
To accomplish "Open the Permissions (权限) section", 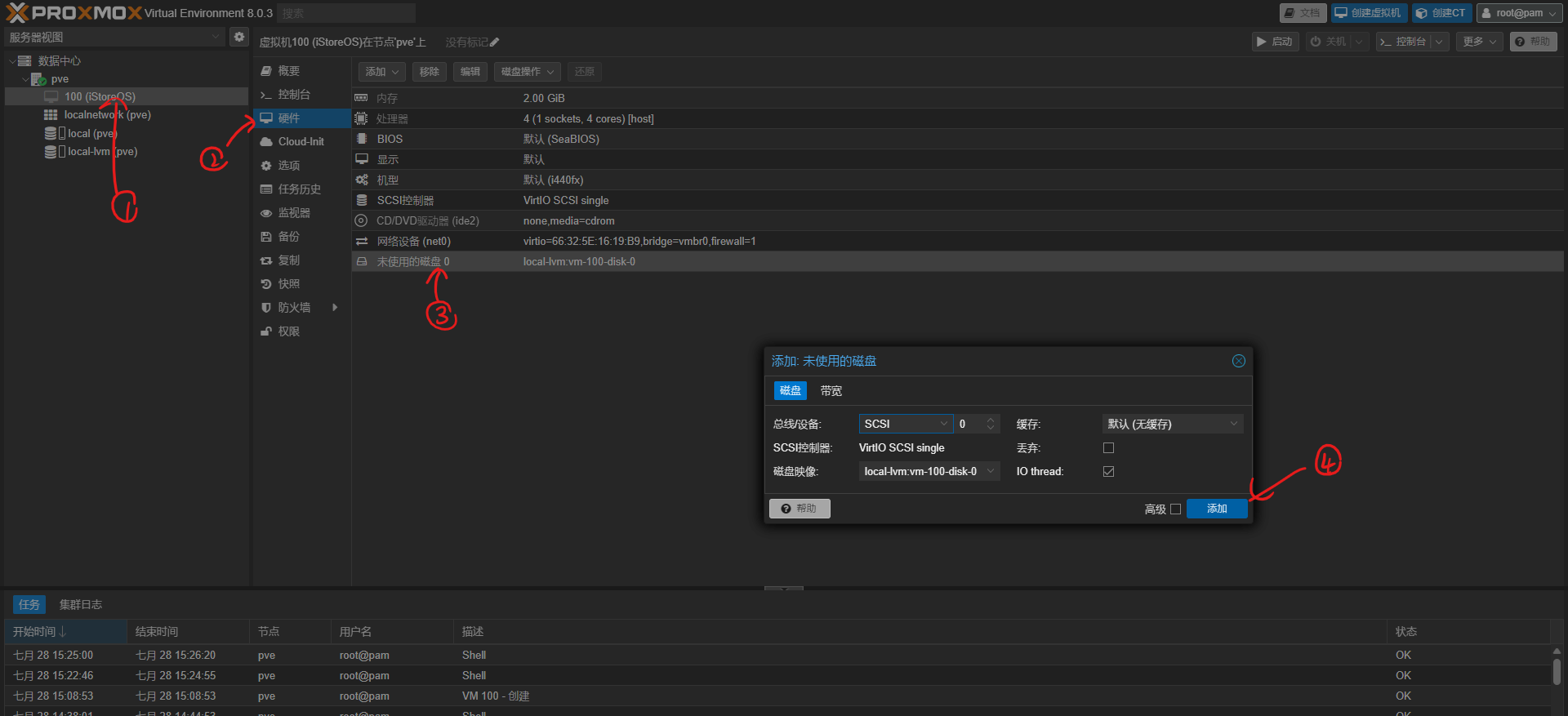I will pos(302,331).
